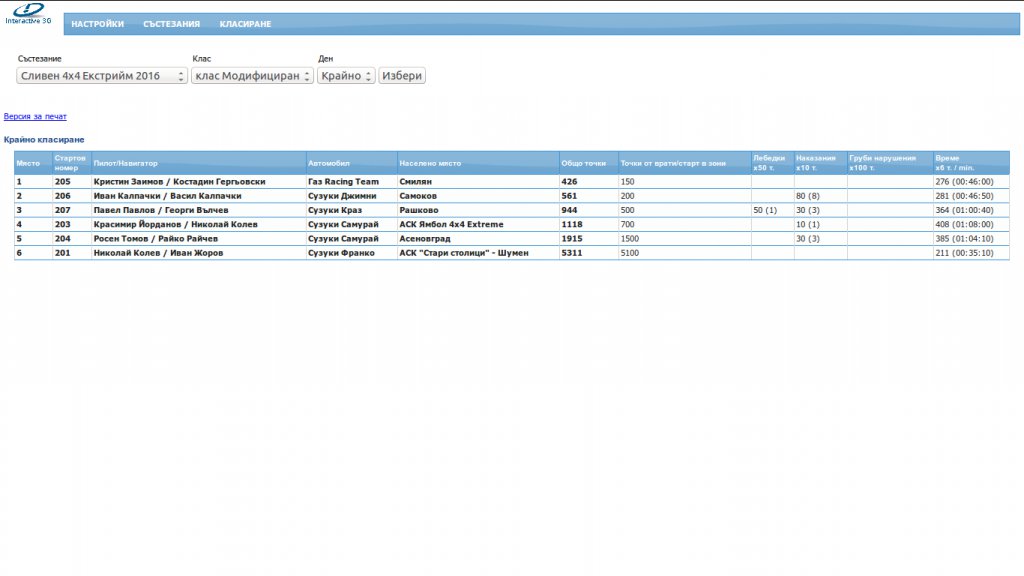Open the КЛАСИРАНЕ menu
The height and width of the screenshot is (576, 1024).
coord(245,24)
